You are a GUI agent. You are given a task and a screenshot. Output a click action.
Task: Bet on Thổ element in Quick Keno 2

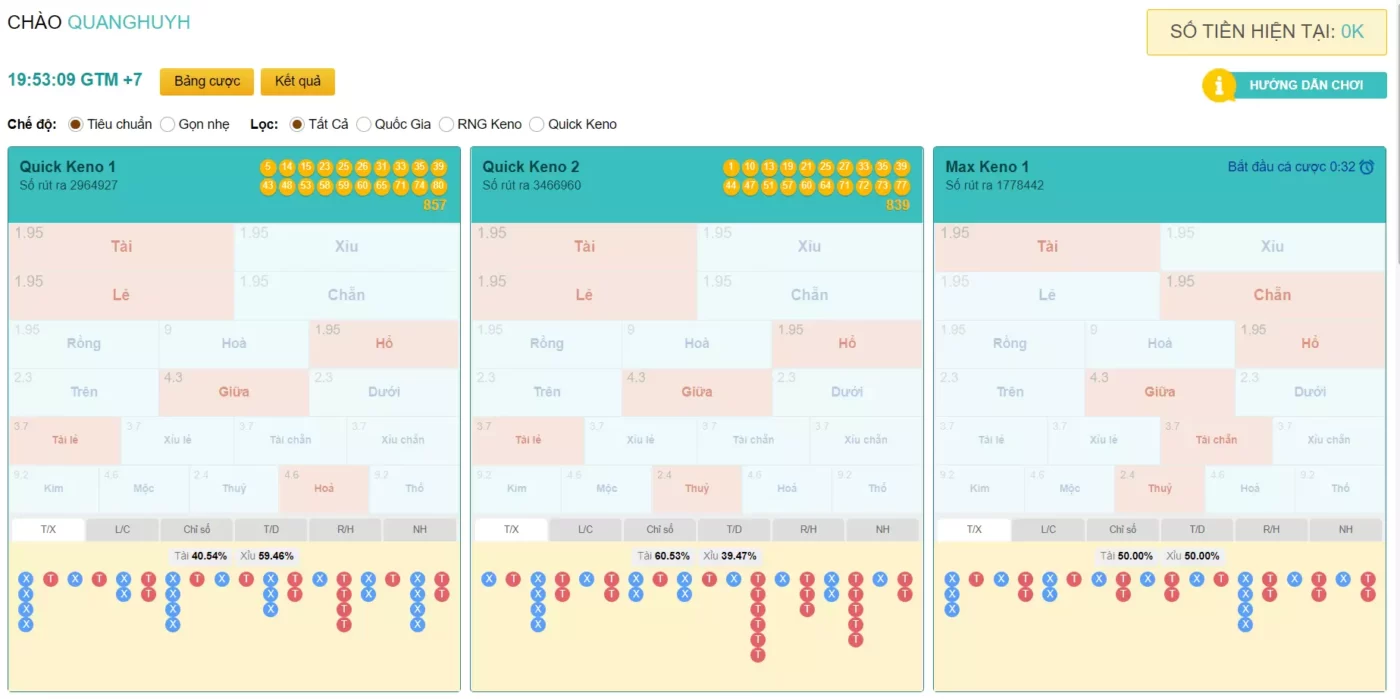click(x=877, y=488)
